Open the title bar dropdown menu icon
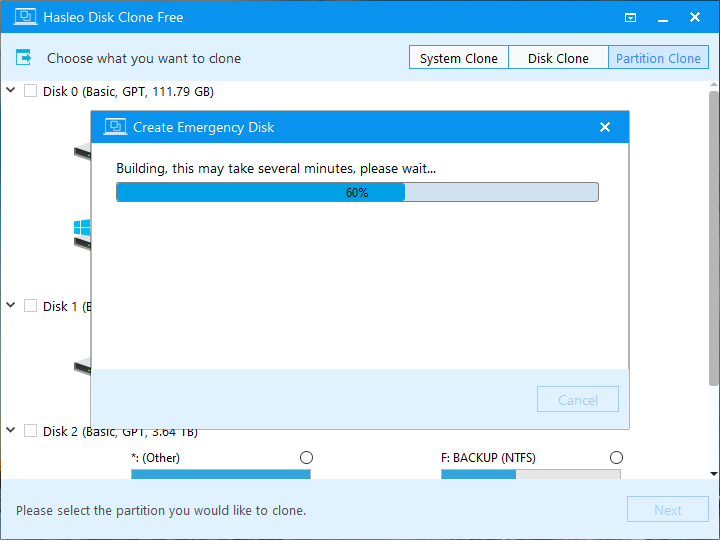720x540 pixels. coord(630,17)
